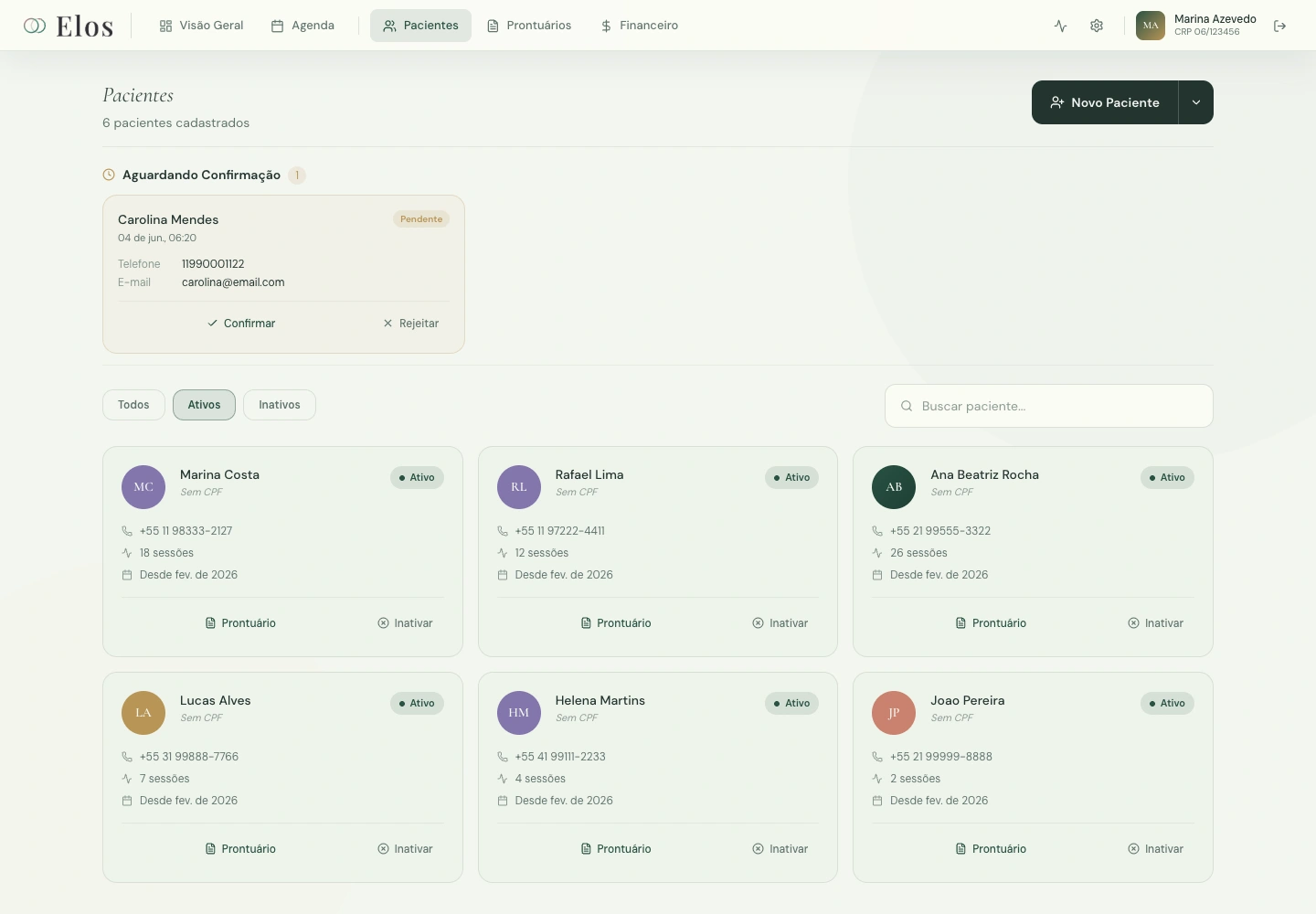
Task: Click the Pendente badge on Carolina Mendes
Action: 421,219
